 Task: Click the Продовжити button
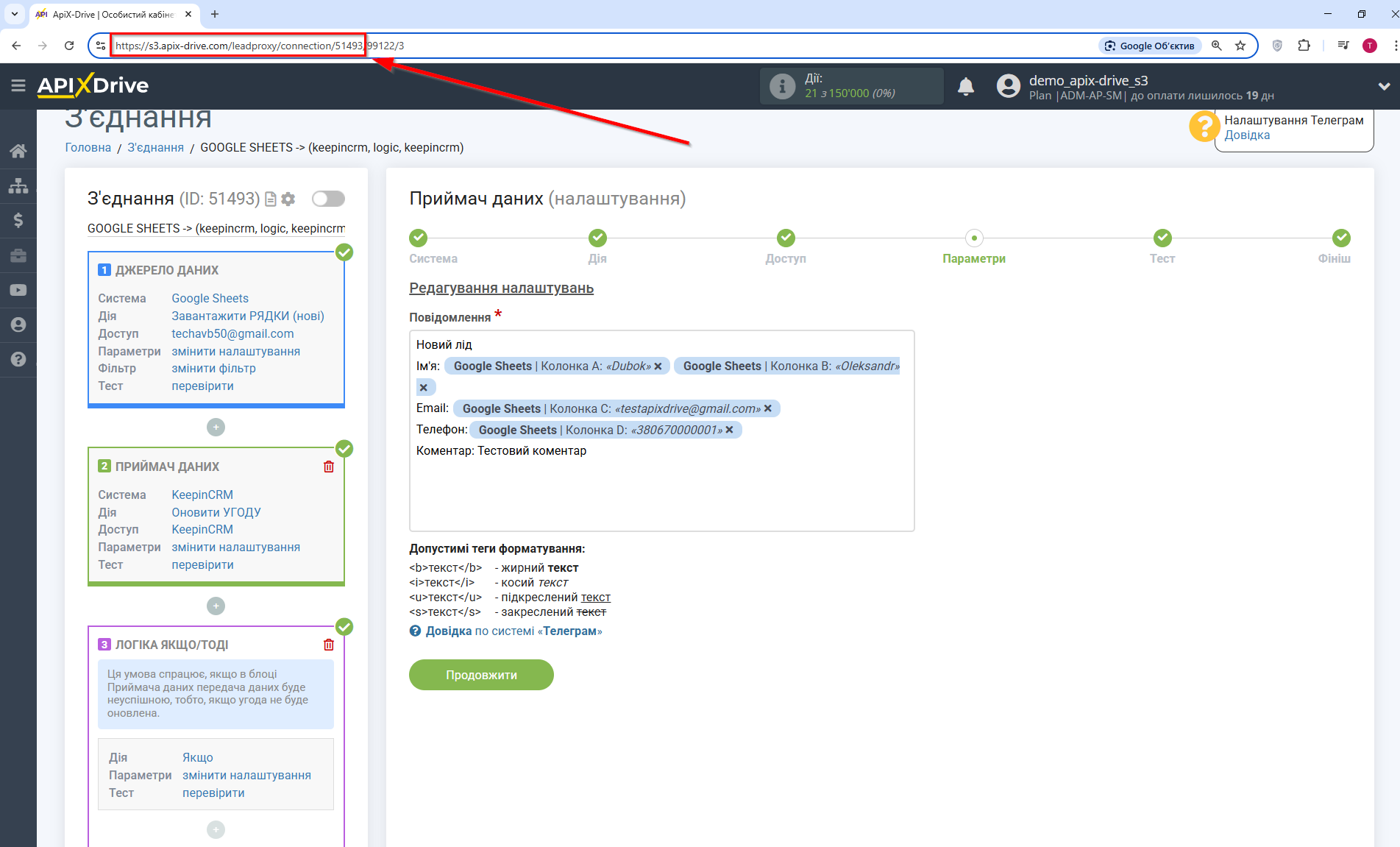coord(481,675)
